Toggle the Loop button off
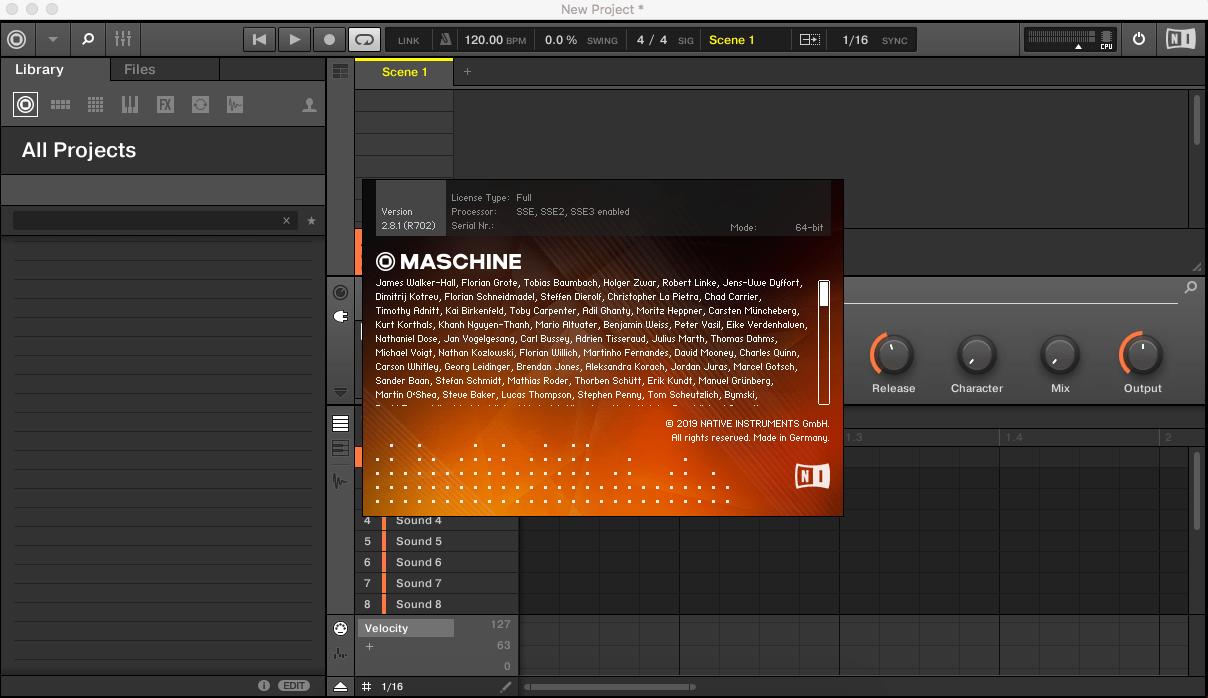This screenshot has width=1208, height=698. [364, 40]
